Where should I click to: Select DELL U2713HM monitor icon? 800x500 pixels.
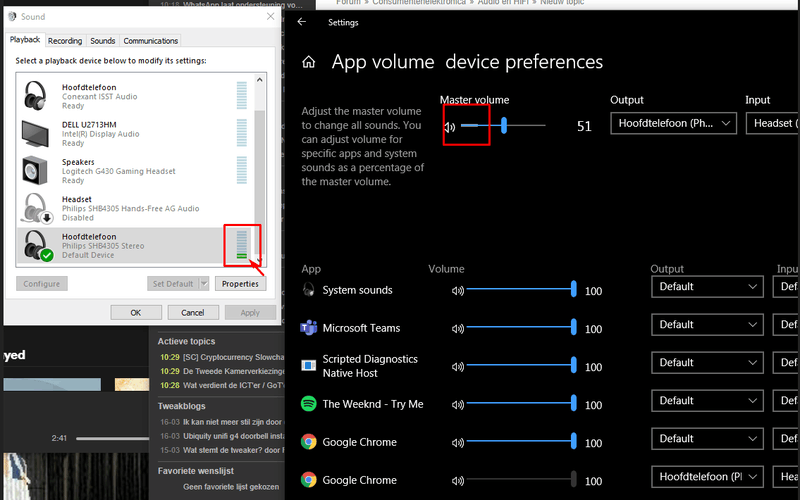pos(35,133)
